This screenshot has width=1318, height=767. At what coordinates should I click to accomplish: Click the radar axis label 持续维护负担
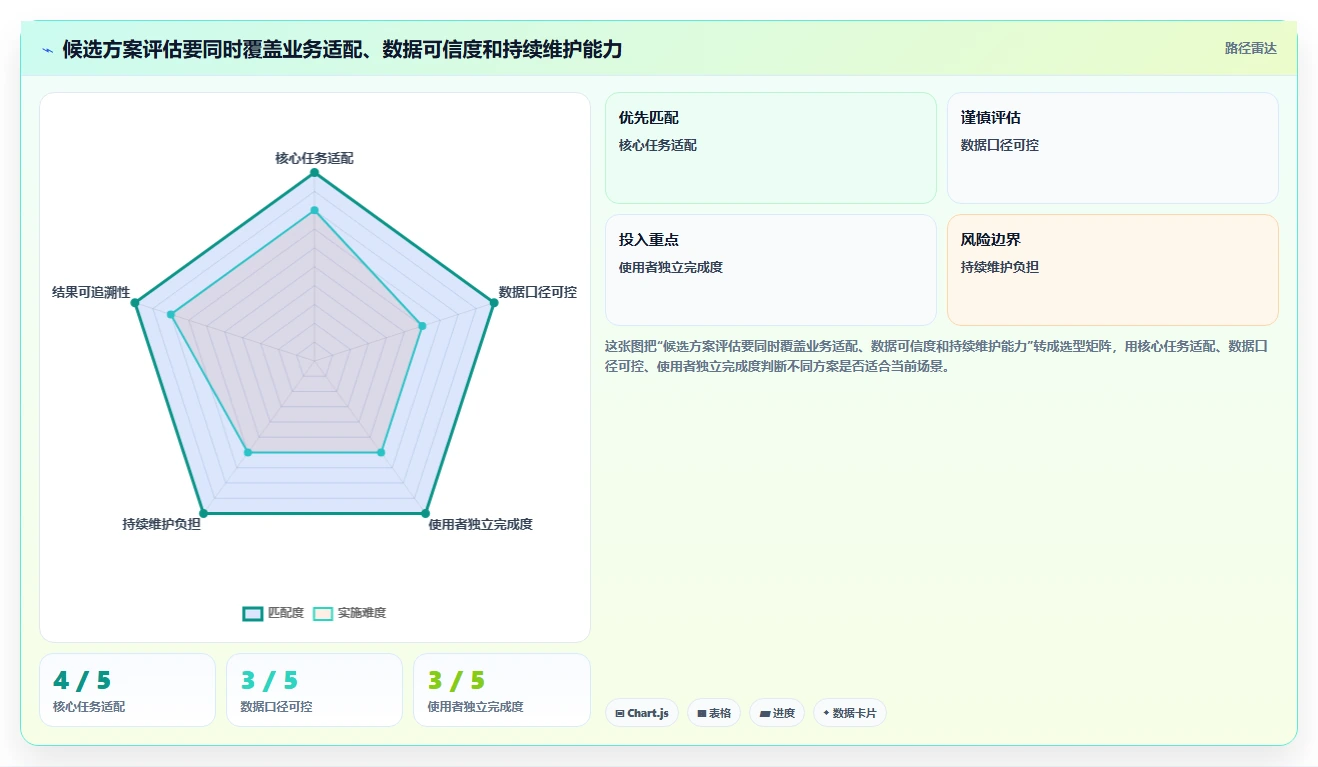[x=161, y=524]
